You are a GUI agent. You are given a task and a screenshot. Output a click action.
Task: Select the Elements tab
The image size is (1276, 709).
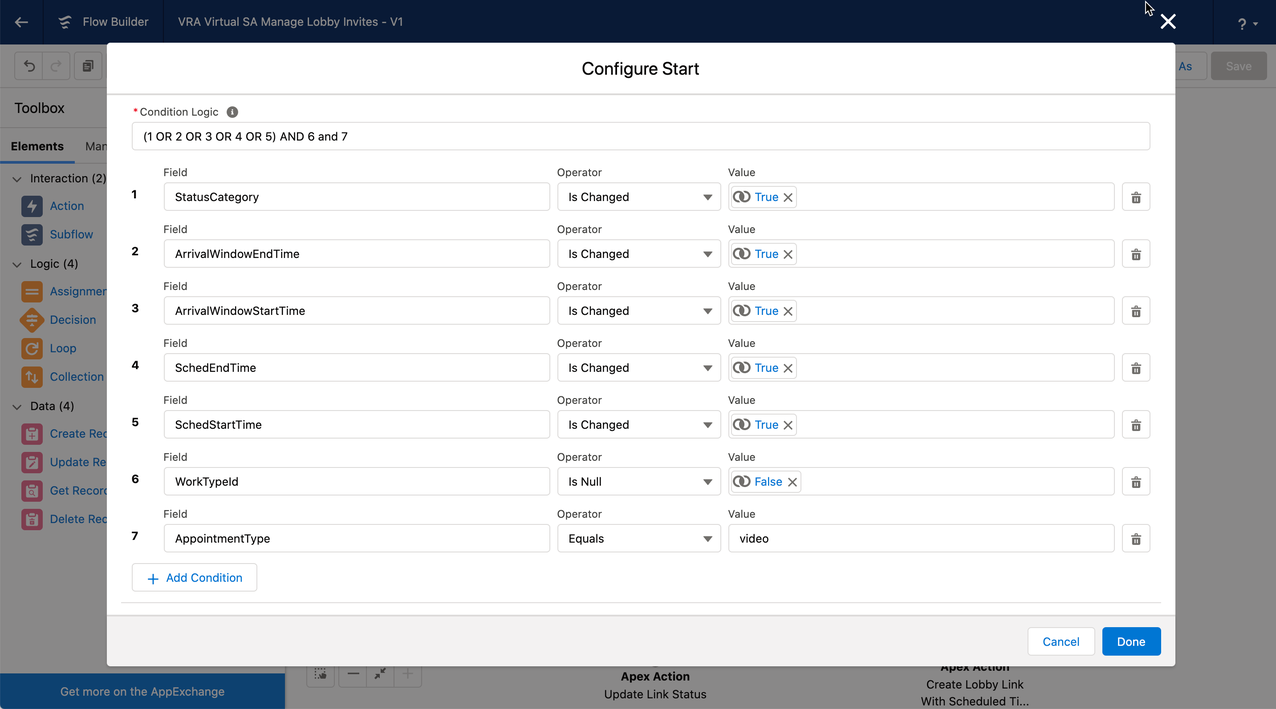coord(37,146)
